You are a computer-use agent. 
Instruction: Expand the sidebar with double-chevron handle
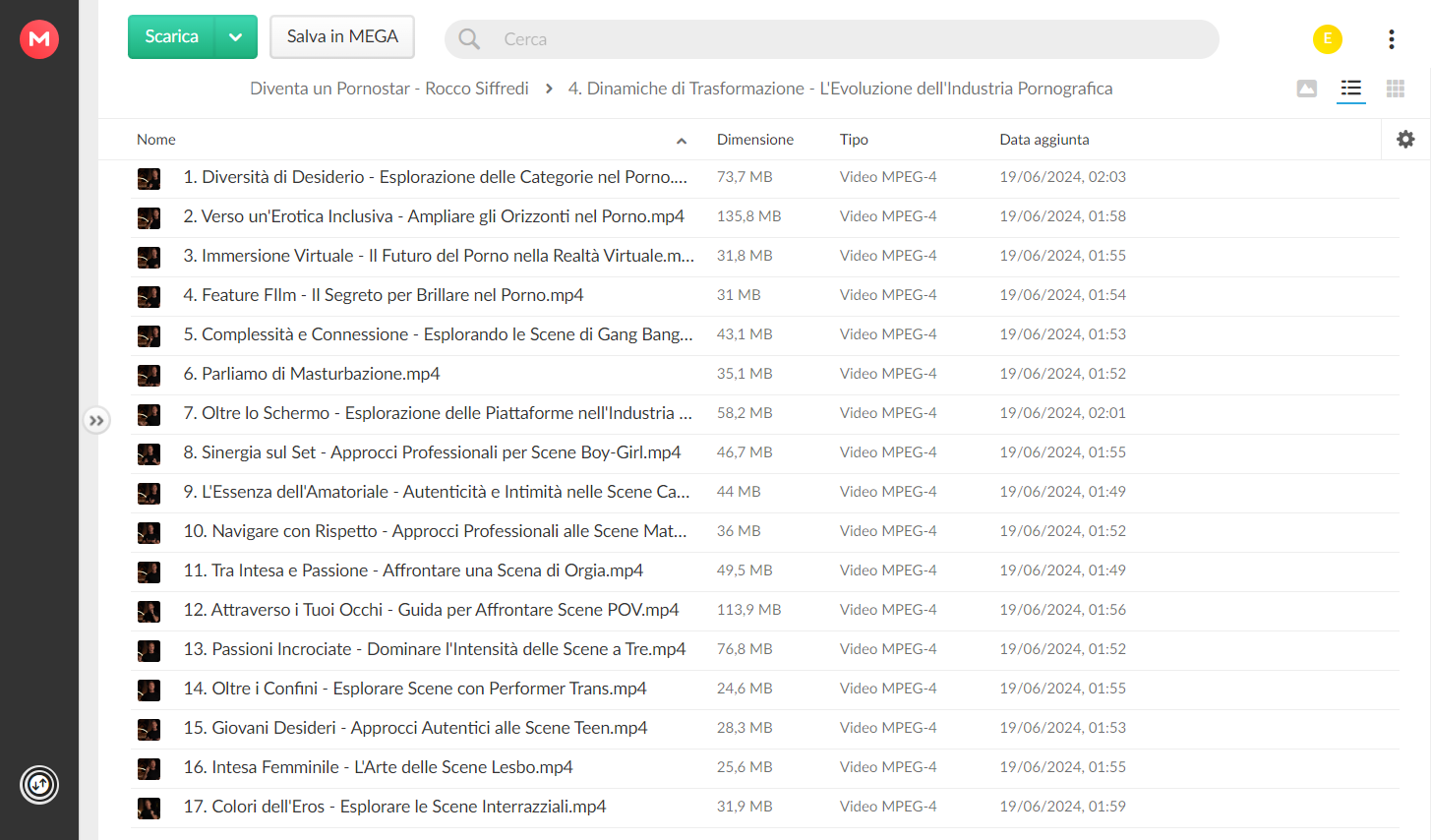(96, 420)
